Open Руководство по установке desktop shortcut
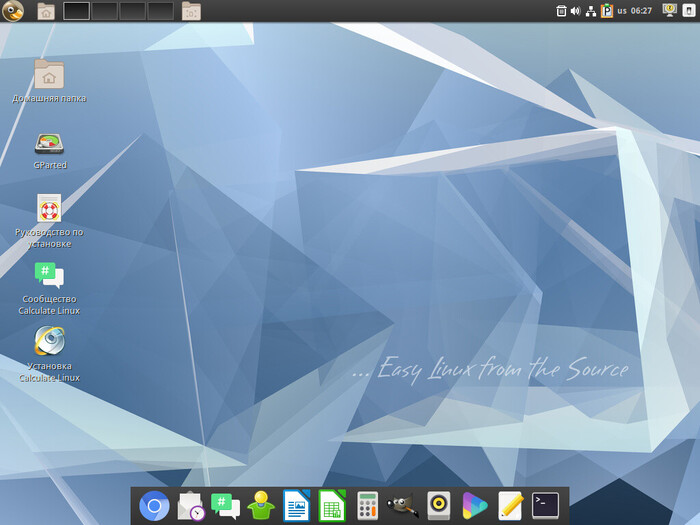The width and height of the screenshot is (700, 525). [x=49, y=221]
